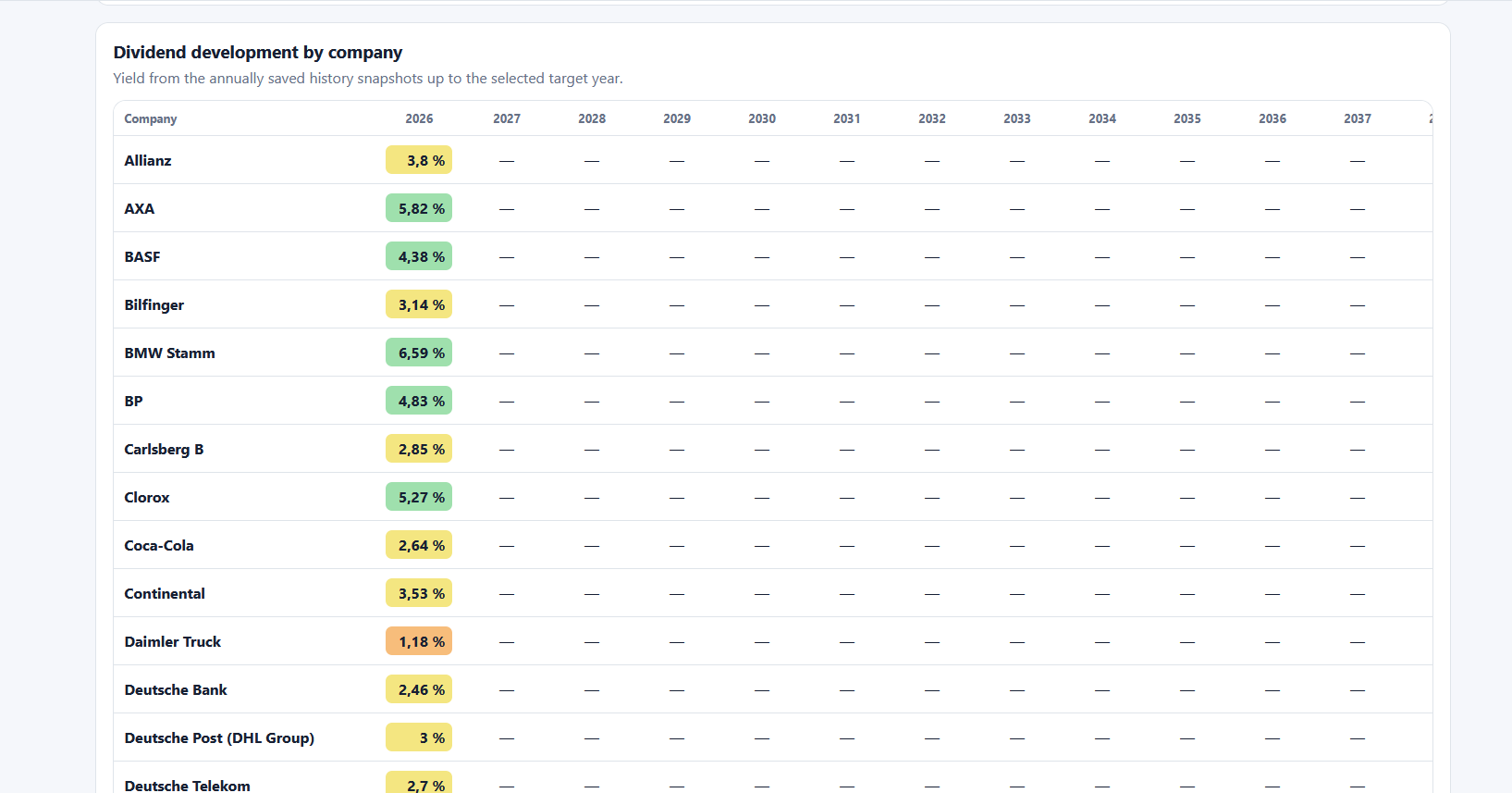Select the Deutsche Telekom row name

click(188, 786)
